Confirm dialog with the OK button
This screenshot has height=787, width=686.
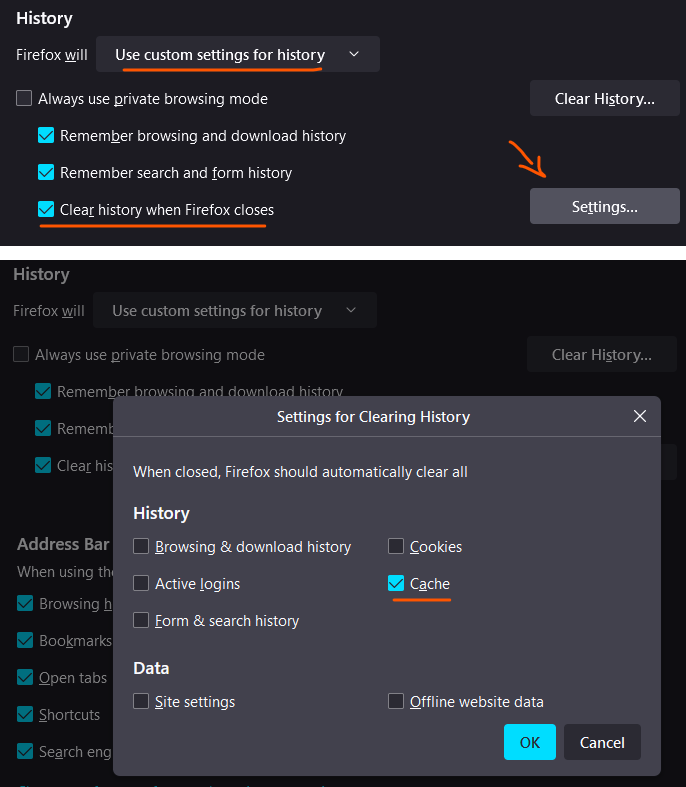pyautogui.click(x=530, y=742)
